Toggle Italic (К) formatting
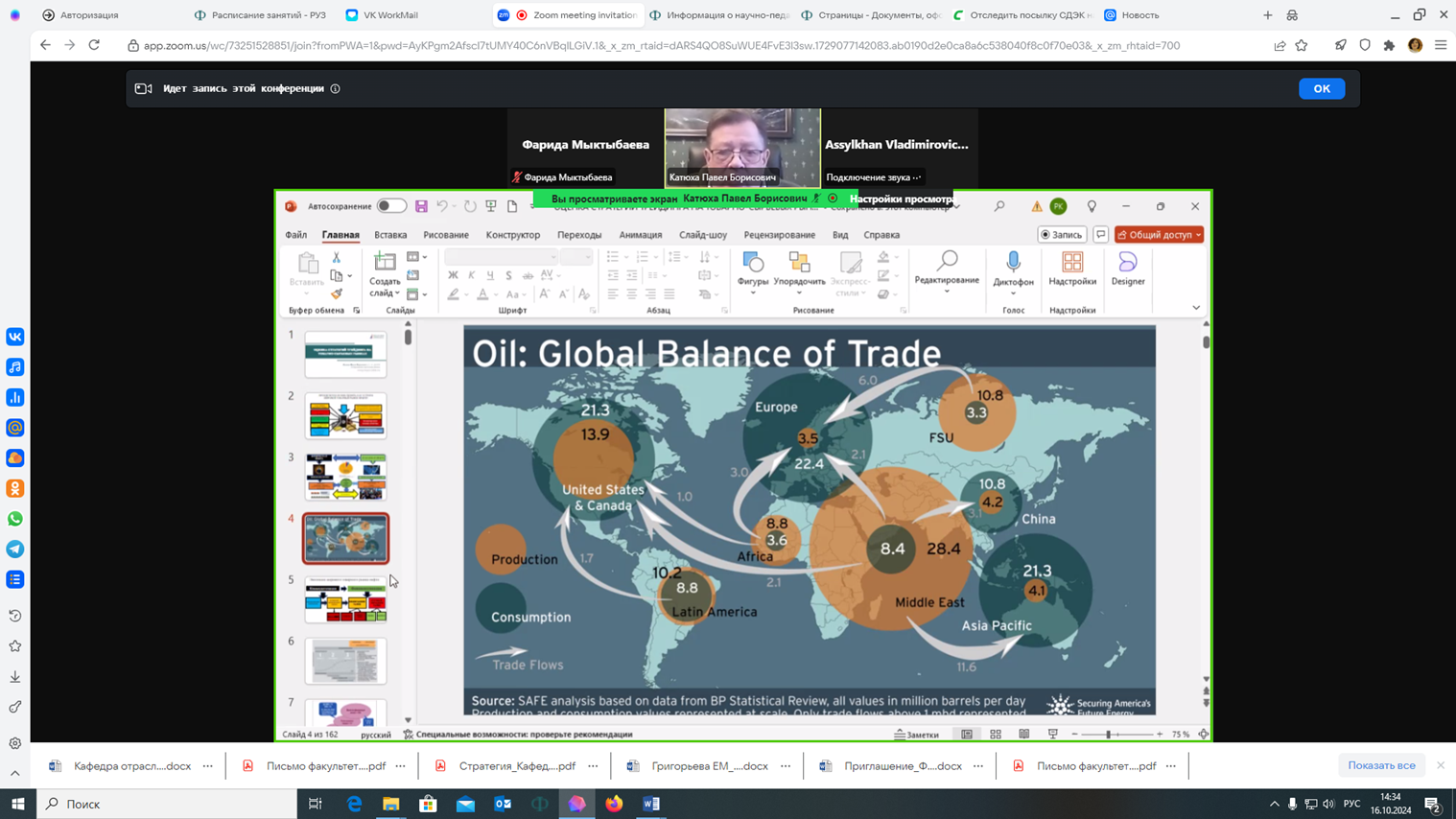This screenshot has width=1456, height=819. pyautogui.click(x=472, y=275)
